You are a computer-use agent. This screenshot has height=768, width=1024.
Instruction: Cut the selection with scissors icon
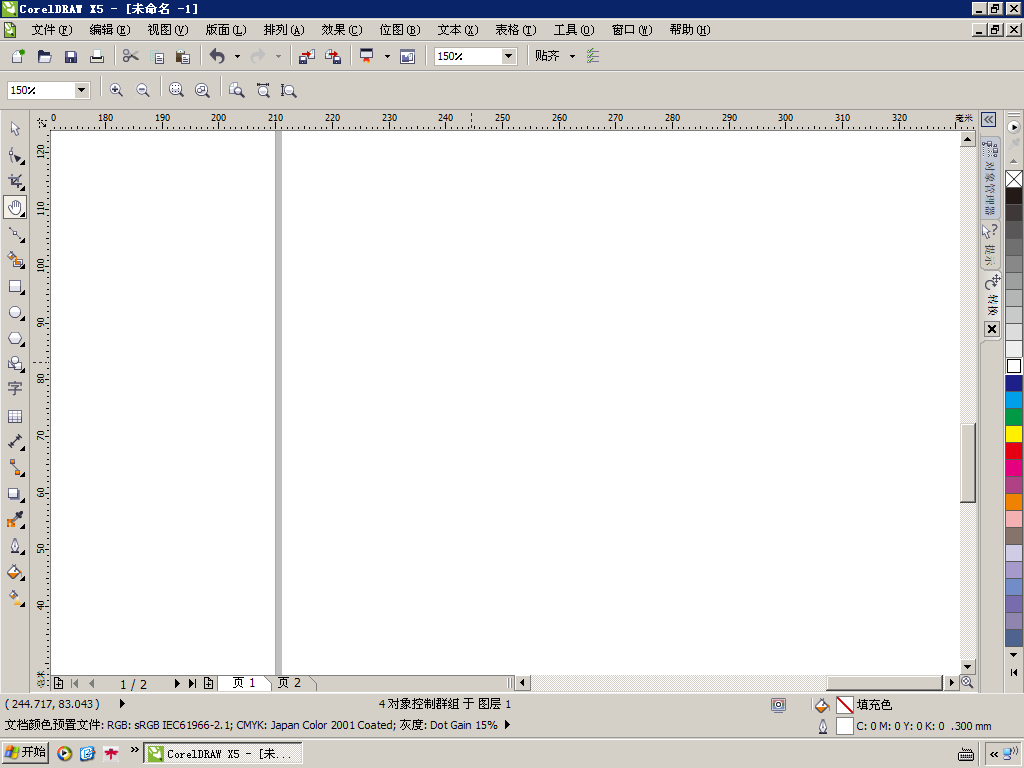coord(131,56)
